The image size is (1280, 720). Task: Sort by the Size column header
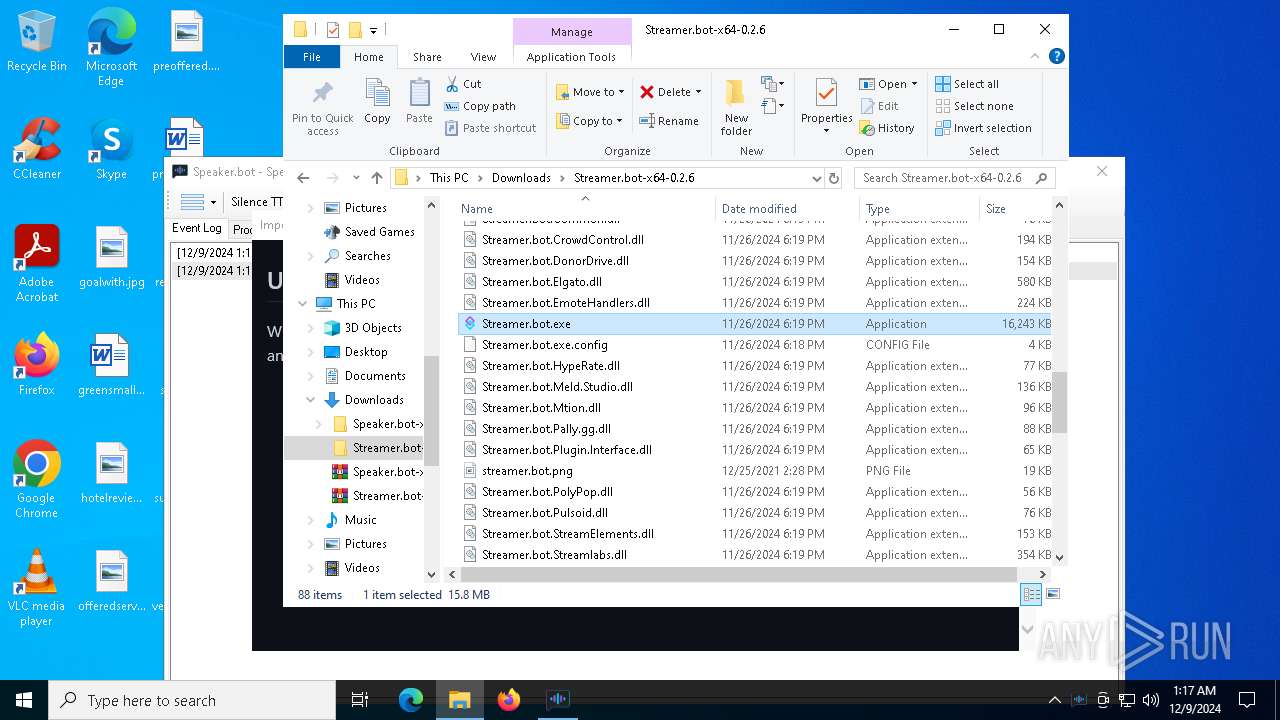point(1015,209)
